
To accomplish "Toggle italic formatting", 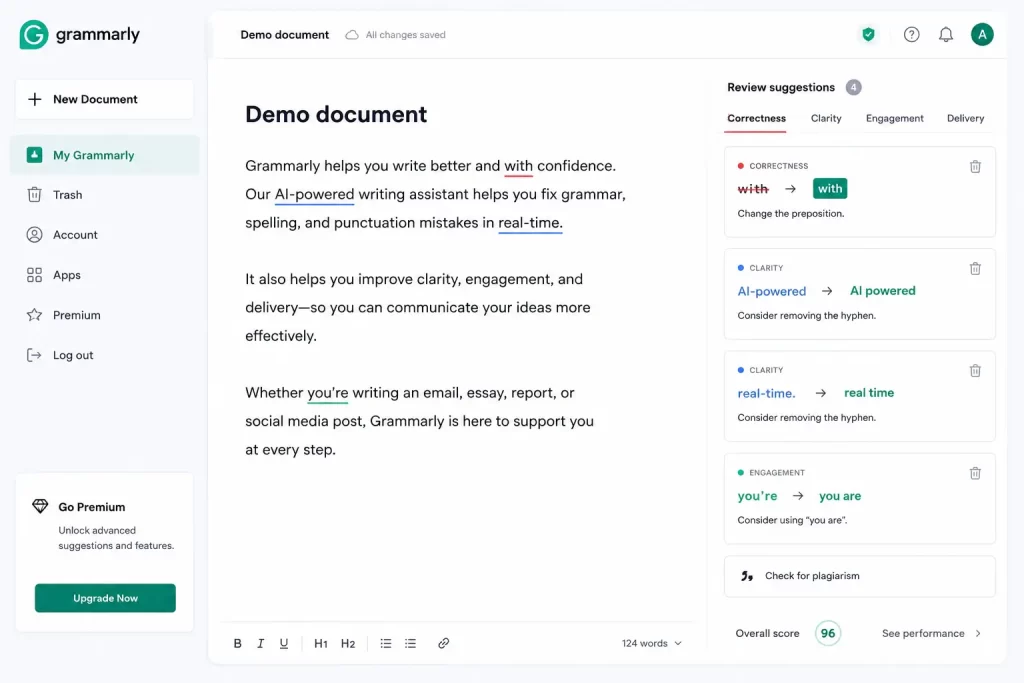I will (x=261, y=643).
